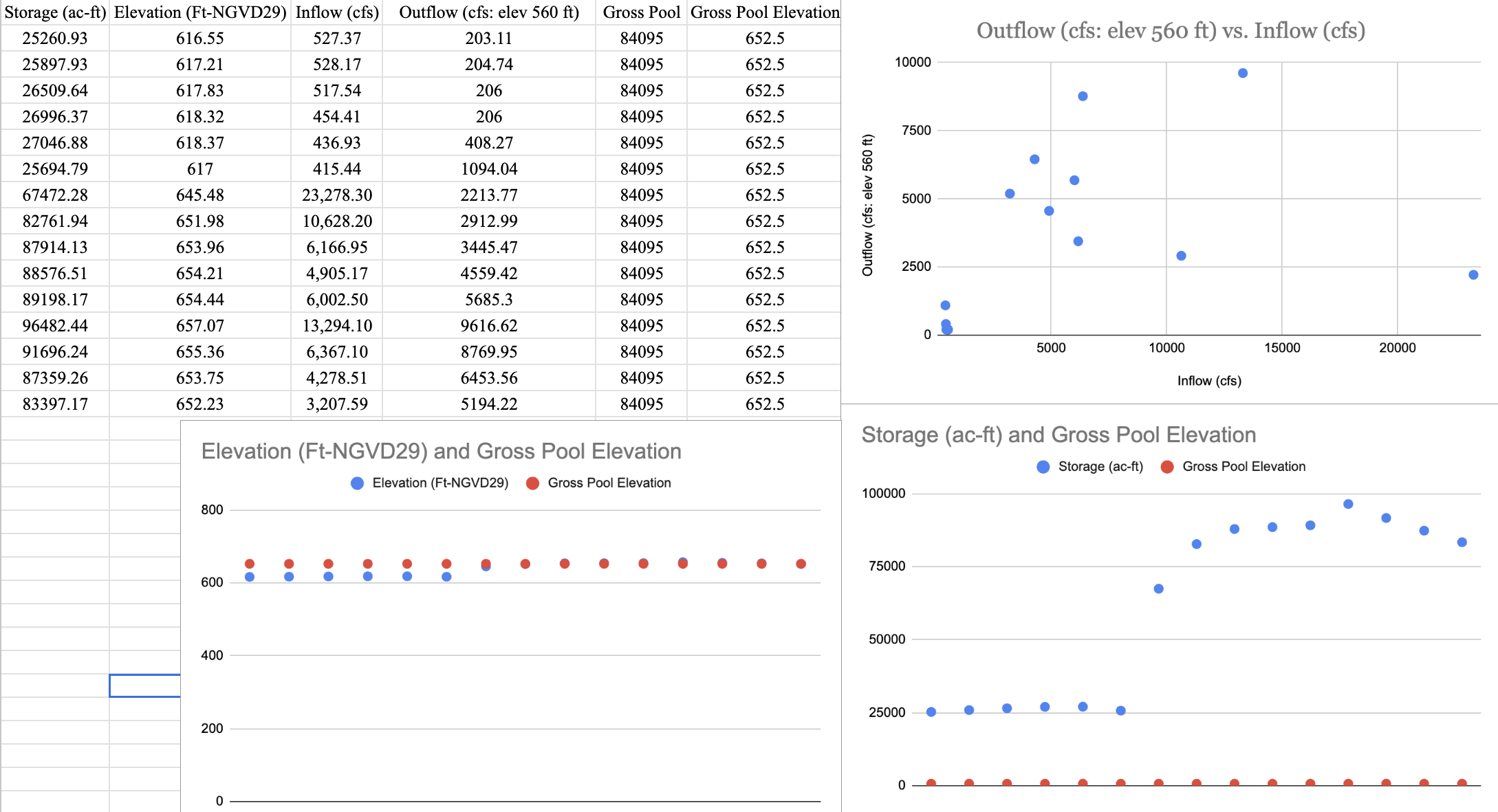Viewport: 1498px width, 812px height.
Task: Click the Gross Pool Elevation column header
Action: [764, 12]
